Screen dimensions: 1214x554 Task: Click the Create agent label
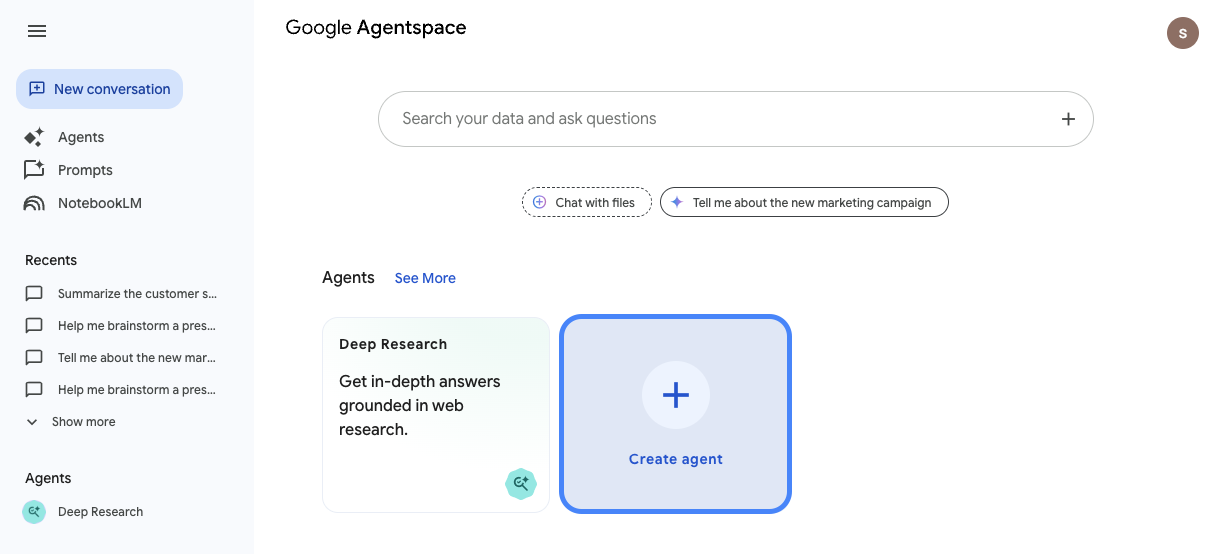point(676,459)
